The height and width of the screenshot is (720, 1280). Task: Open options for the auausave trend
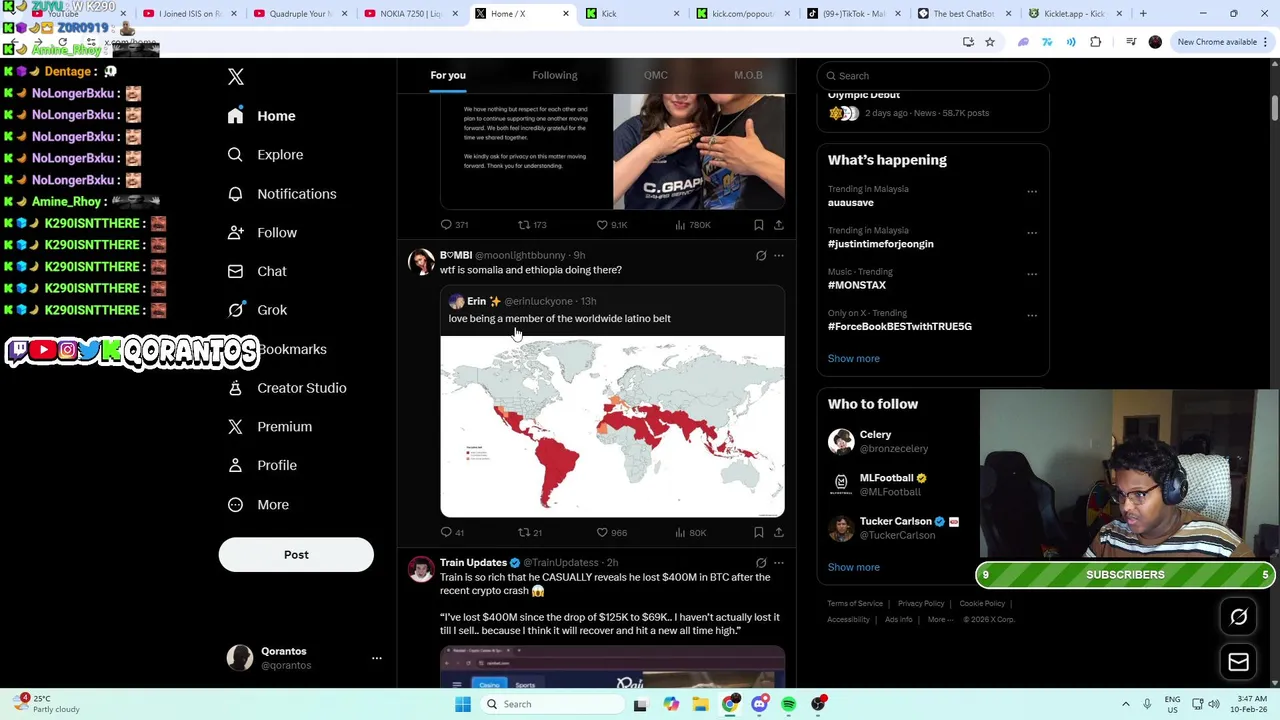click(1032, 192)
